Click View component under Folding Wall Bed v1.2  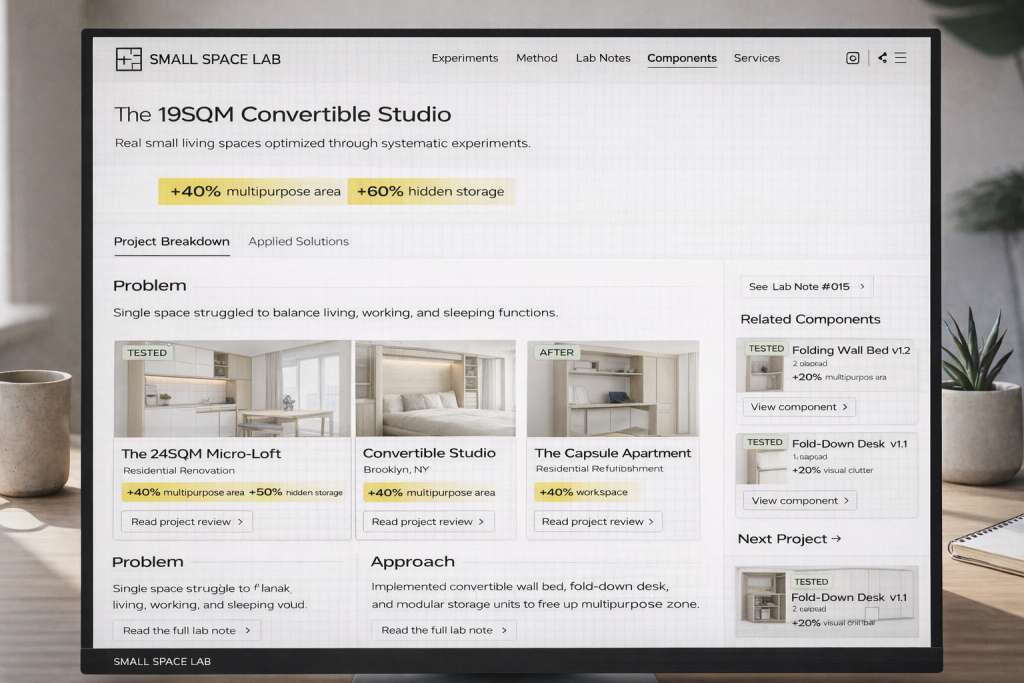coord(799,407)
